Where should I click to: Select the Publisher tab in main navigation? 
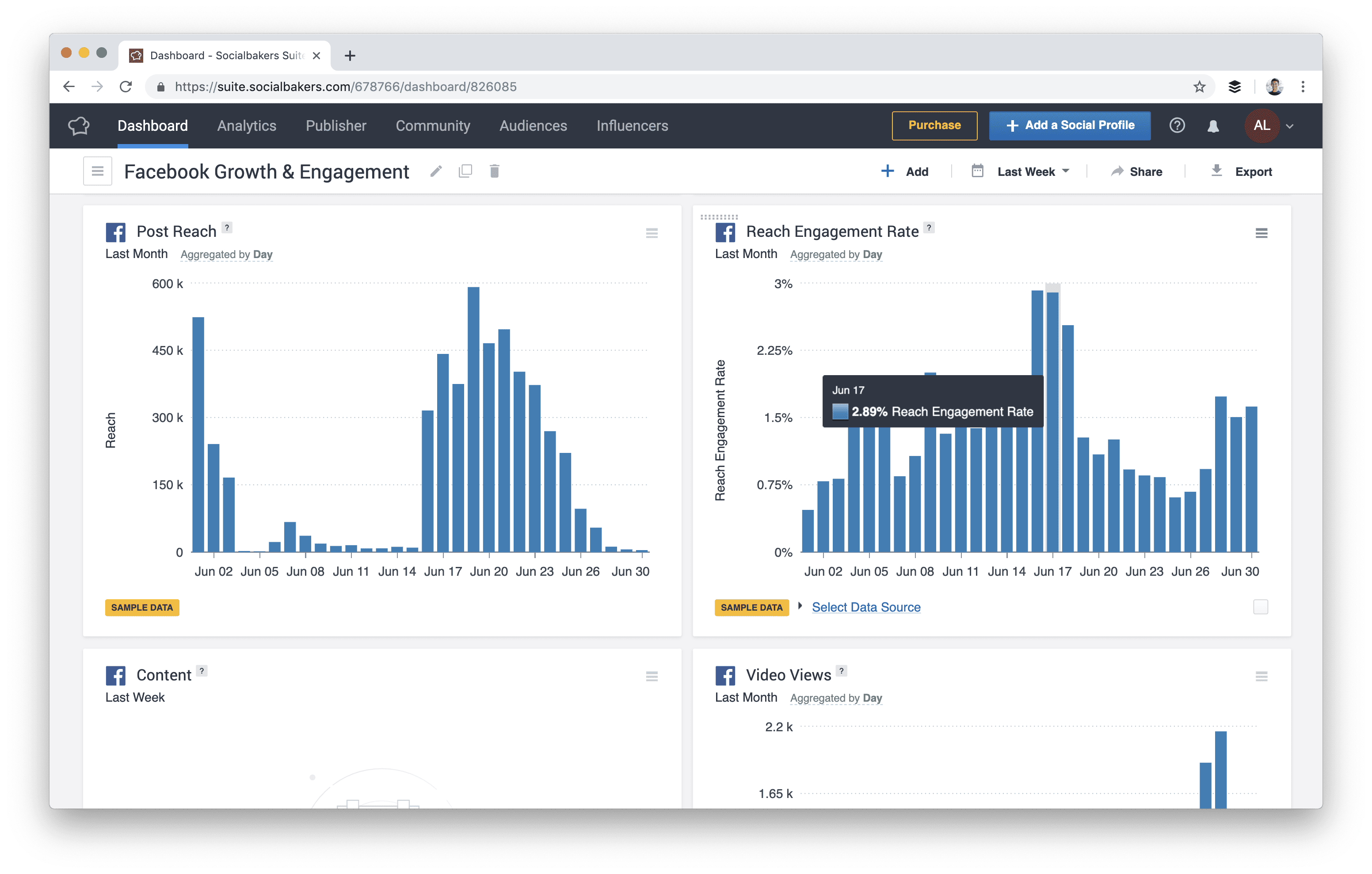pos(335,126)
